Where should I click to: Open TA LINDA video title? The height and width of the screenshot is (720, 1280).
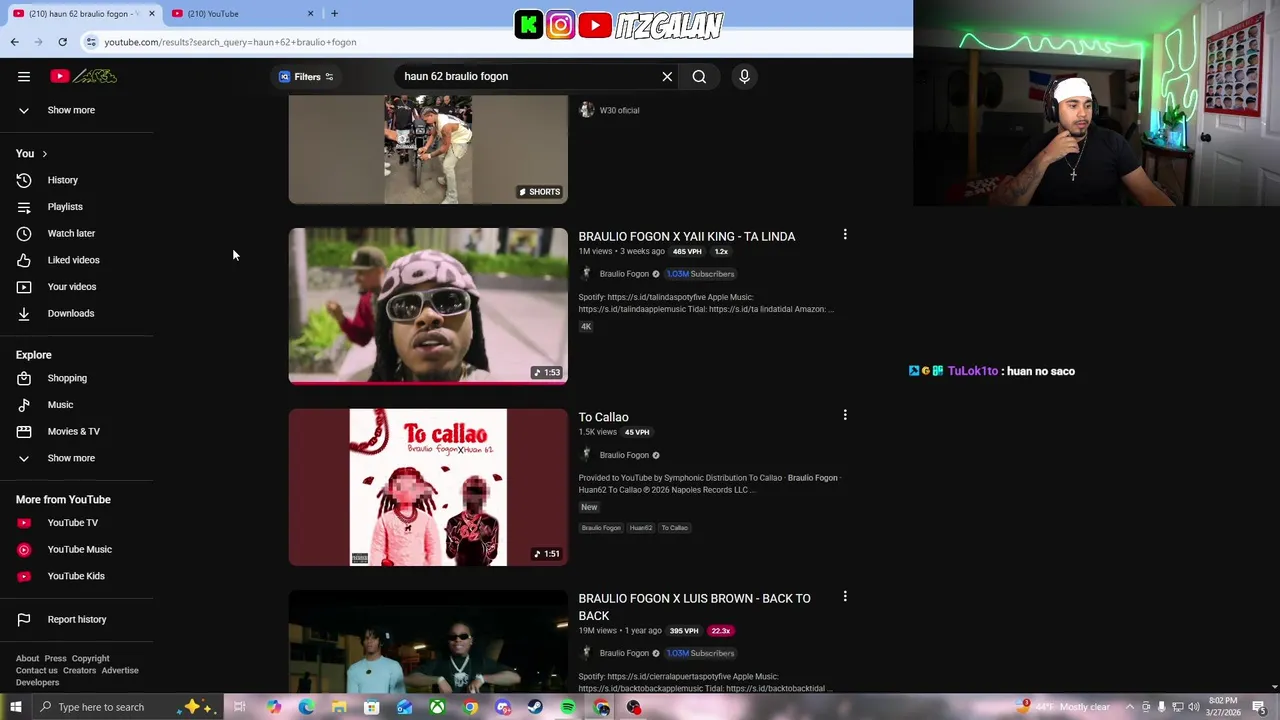coord(686,237)
